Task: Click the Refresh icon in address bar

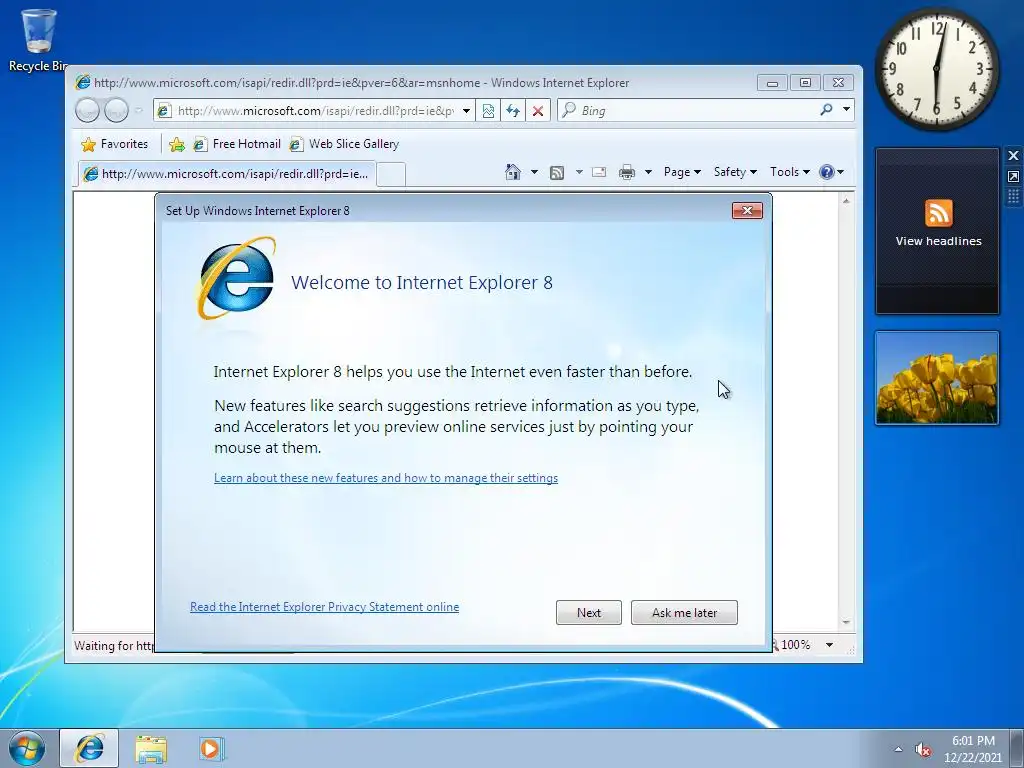Action: pos(513,110)
